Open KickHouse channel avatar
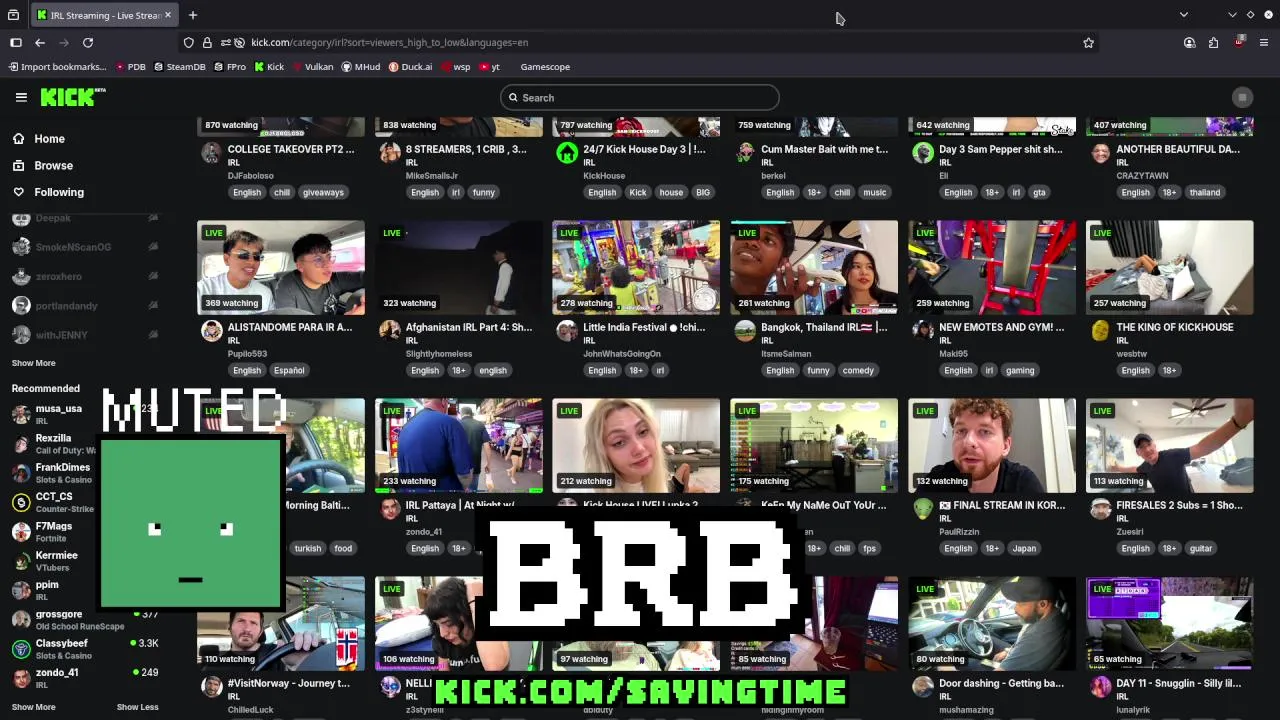 pyautogui.click(x=567, y=153)
